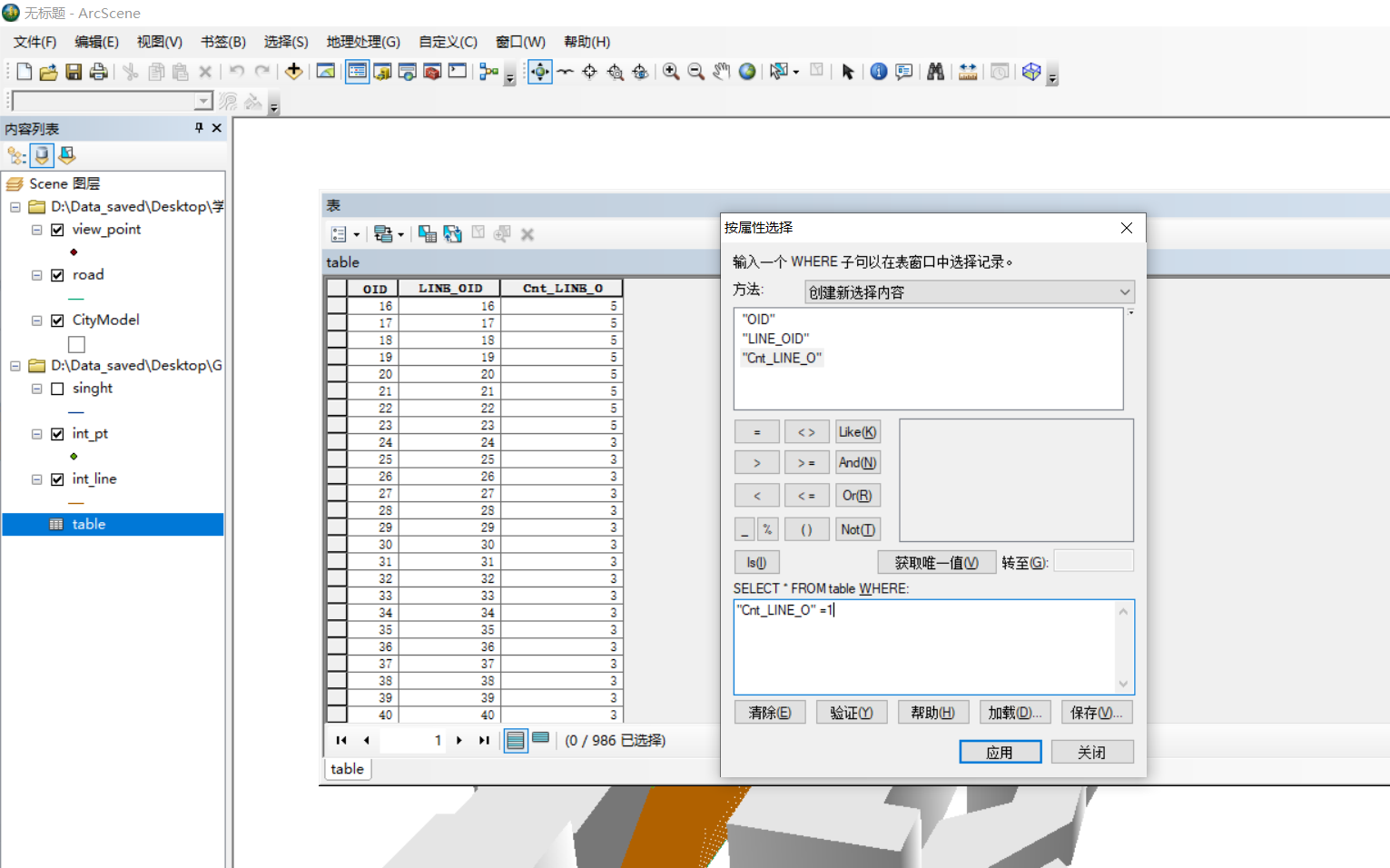Open the select-features tool dropdown arrow
Image resolution: width=1390 pixels, height=868 pixels.
point(796,72)
